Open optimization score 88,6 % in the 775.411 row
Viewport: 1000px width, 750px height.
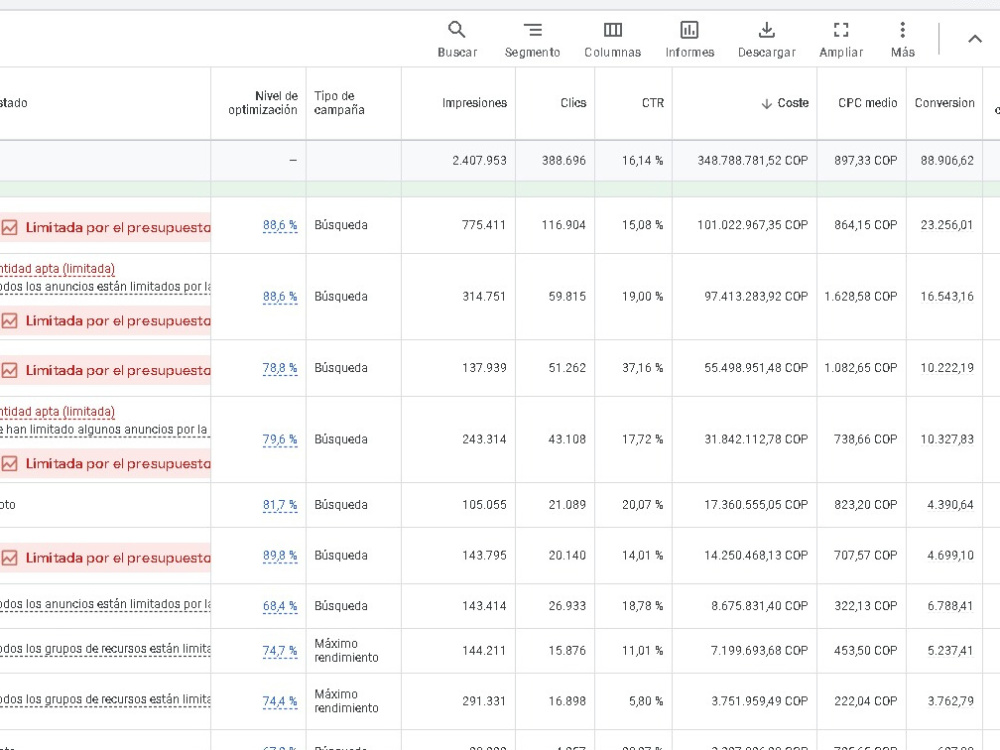(280, 225)
